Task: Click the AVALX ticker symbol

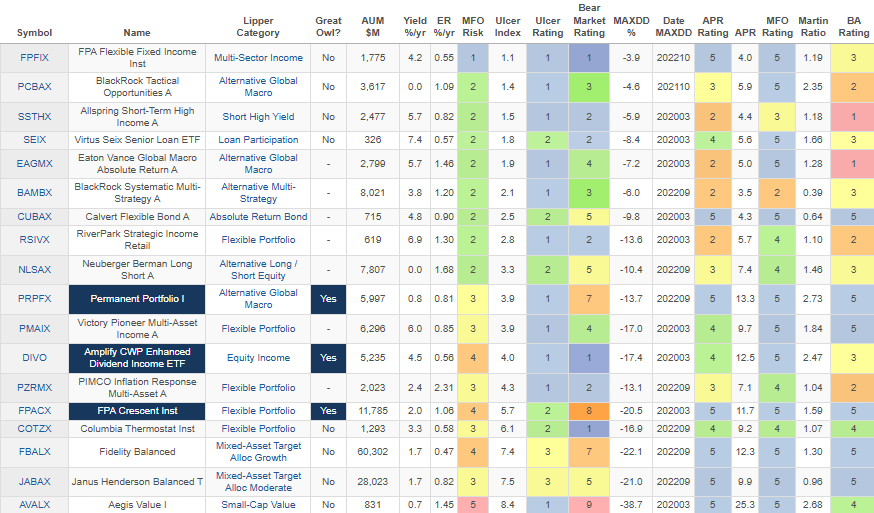Action: pos(35,505)
